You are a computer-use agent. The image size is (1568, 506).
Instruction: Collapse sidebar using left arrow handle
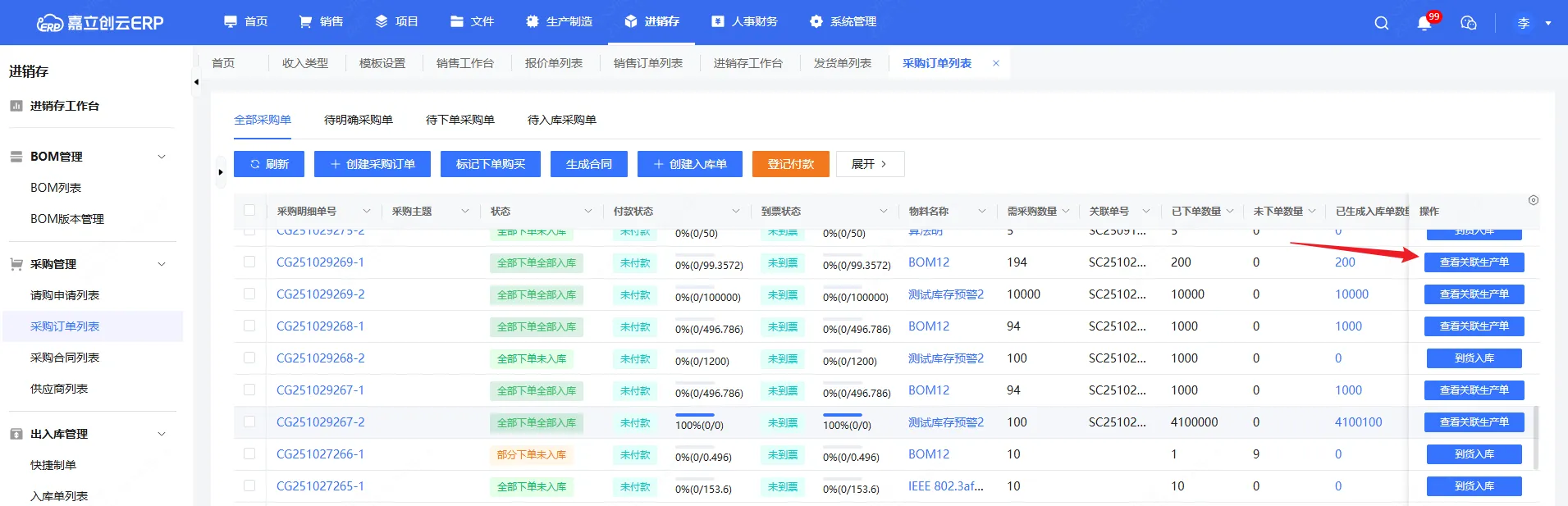click(x=196, y=82)
